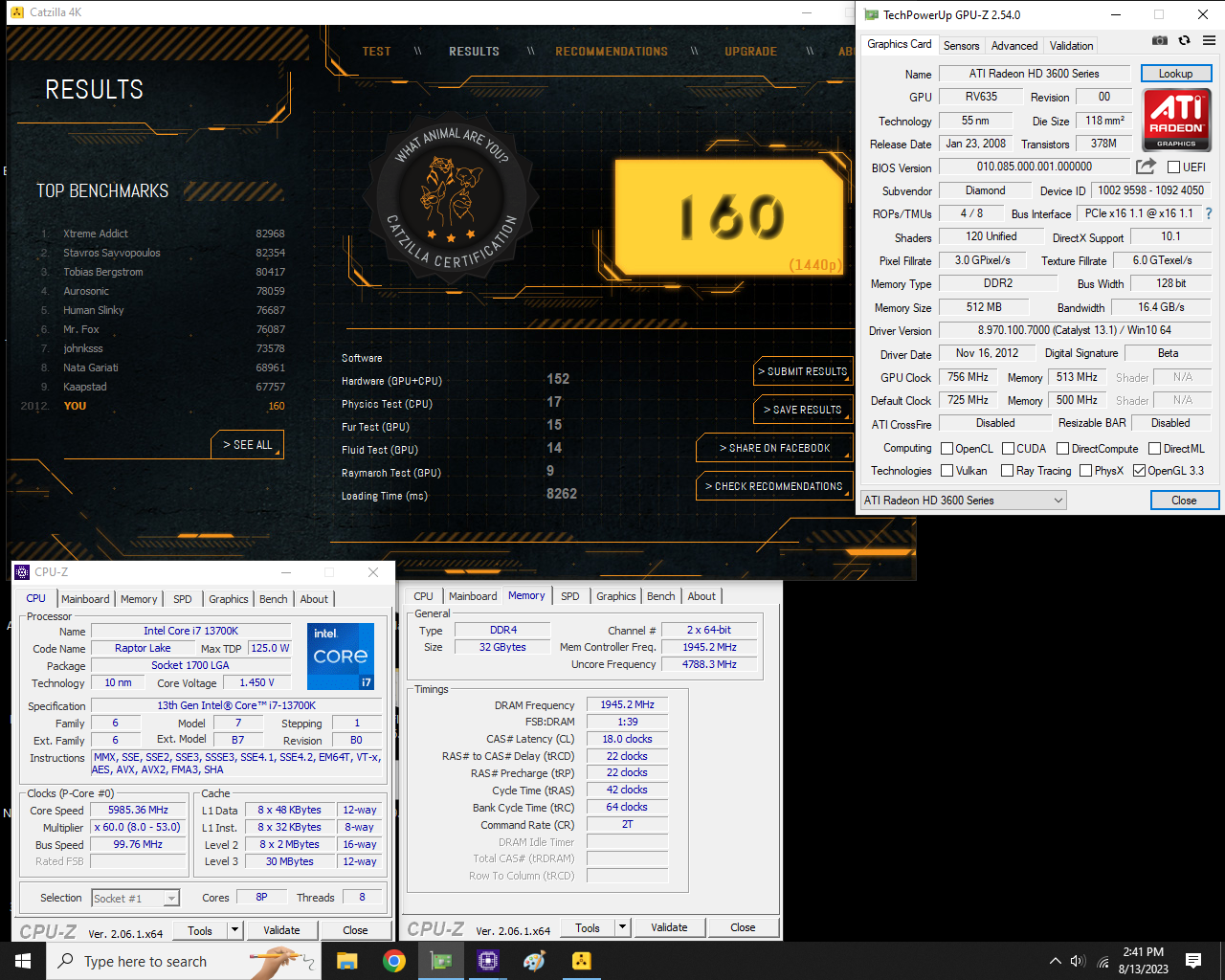Launch Google Chrome from the taskbar

click(393, 961)
